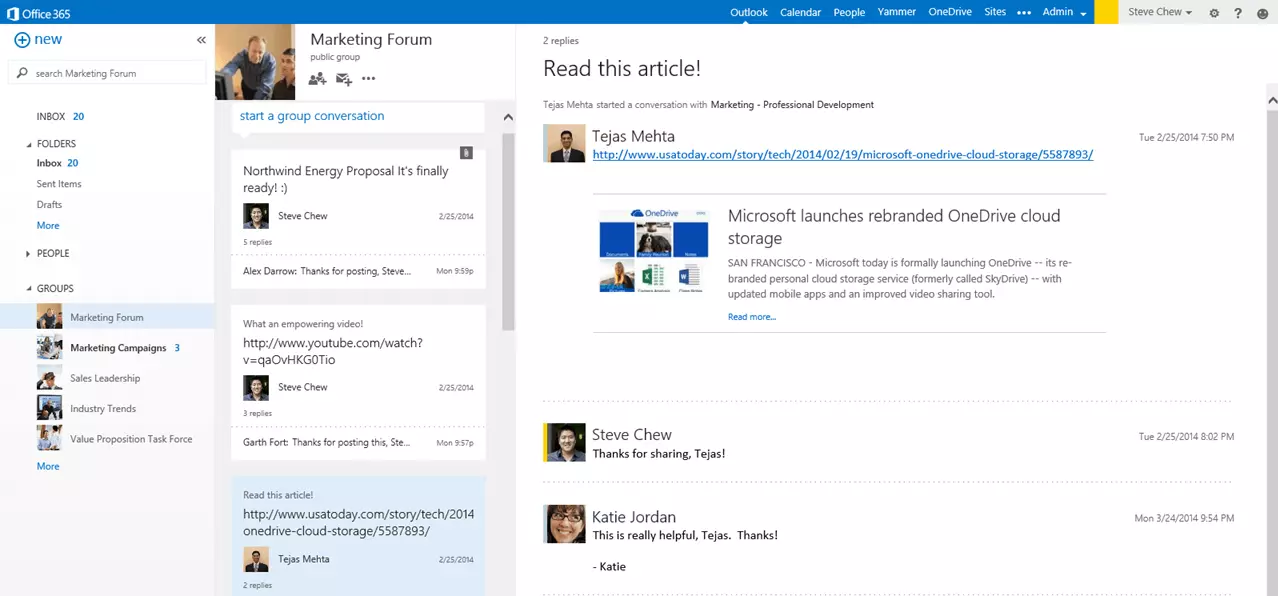This screenshot has width=1278, height=596.
Task: Open People from top navigation
Action: click(849, 12)
